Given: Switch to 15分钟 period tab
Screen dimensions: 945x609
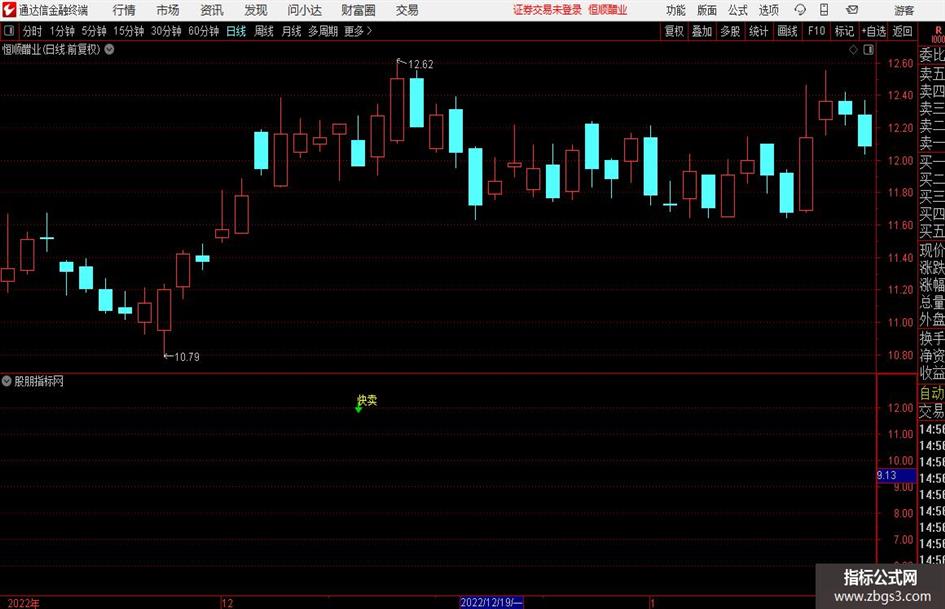Looking at the screenshot, I should [x=128, y=31].
